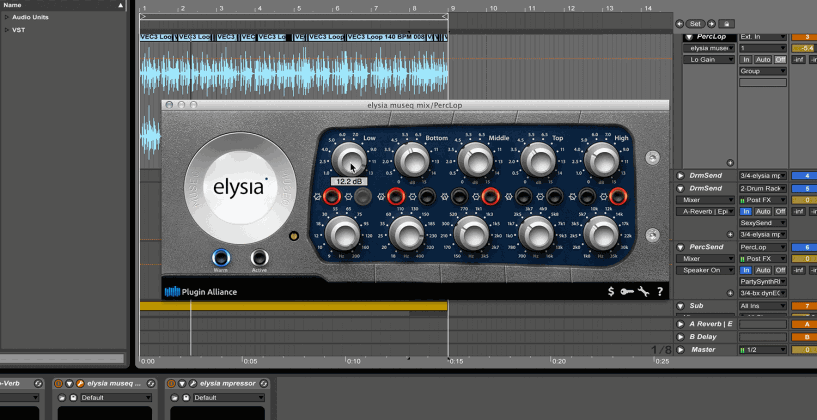Open the elysia museq Default preset dropdown
This screenshot has width=817, height=420.
[116, 398]
